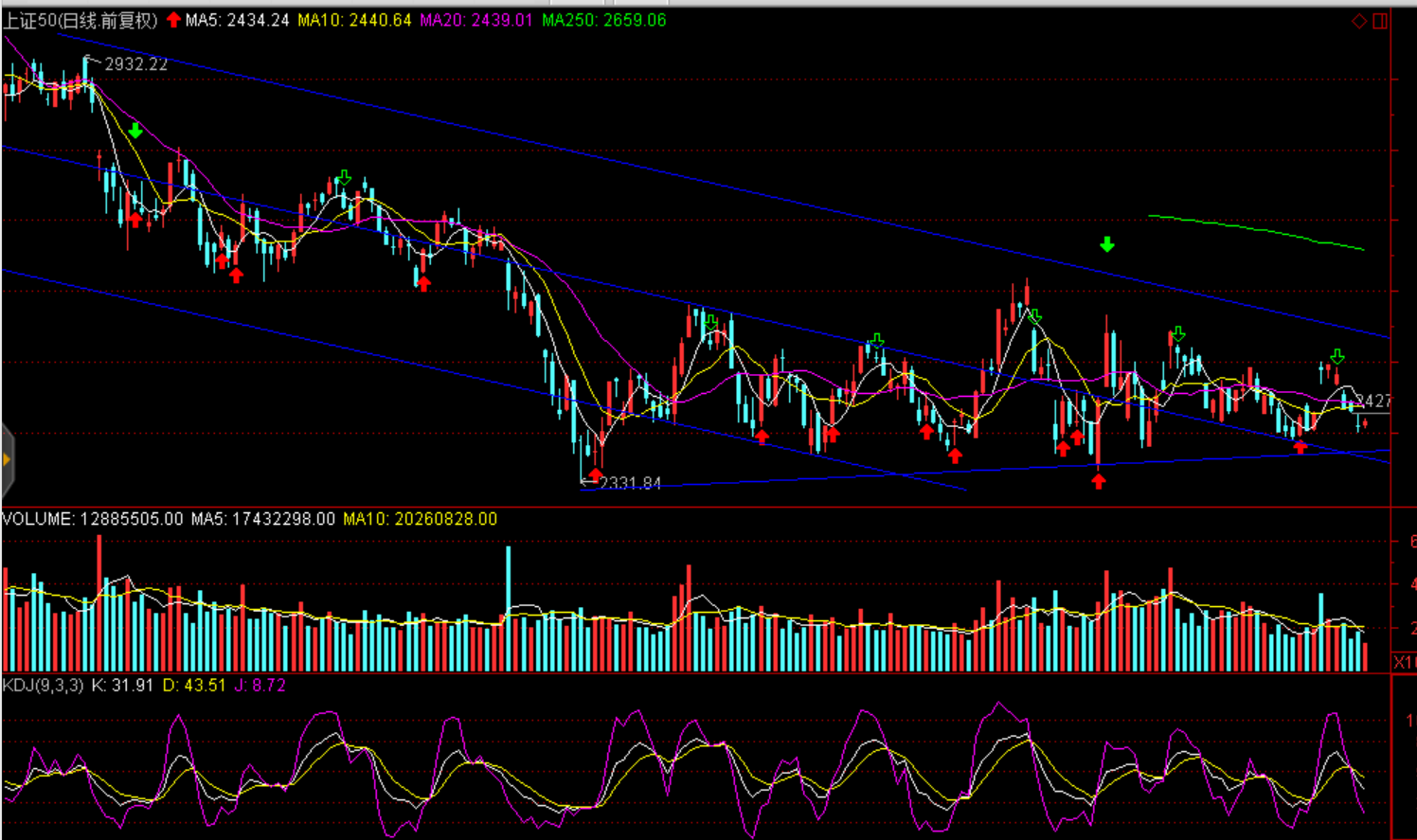
Task: Click the MA20: 2439.01 indicator label
Action: coord(475,21)
